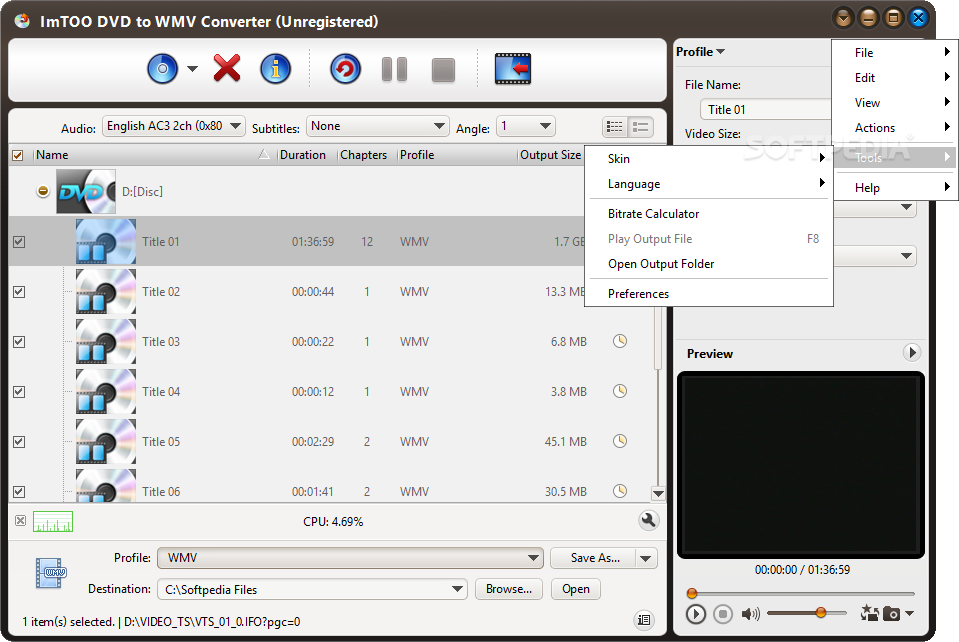This screenshot has height=642, width=959.
Task: Toggle the select-all checkbox in Name header
Action: (x=18, y=155)
